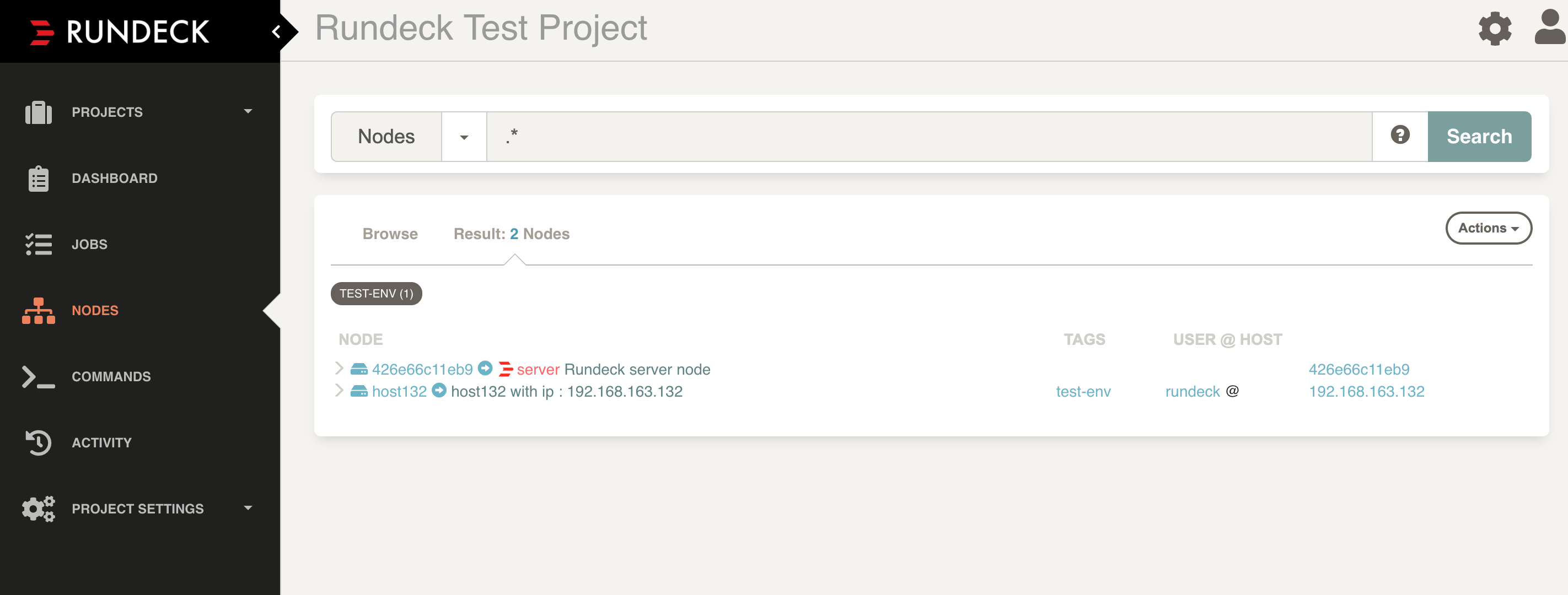Open Activity history in the sidebar

(101, 443)
